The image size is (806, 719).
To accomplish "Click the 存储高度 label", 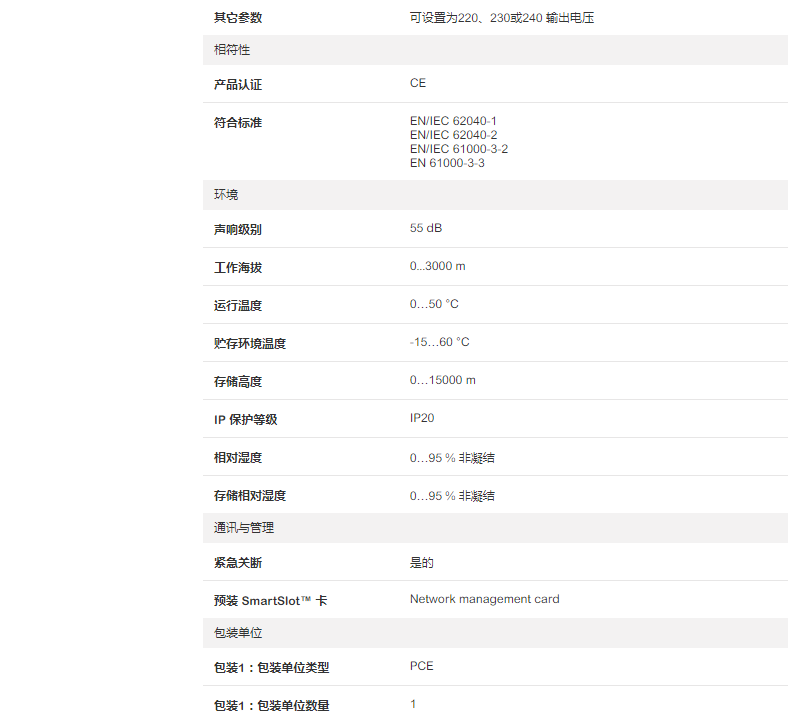I will (238, 382).
